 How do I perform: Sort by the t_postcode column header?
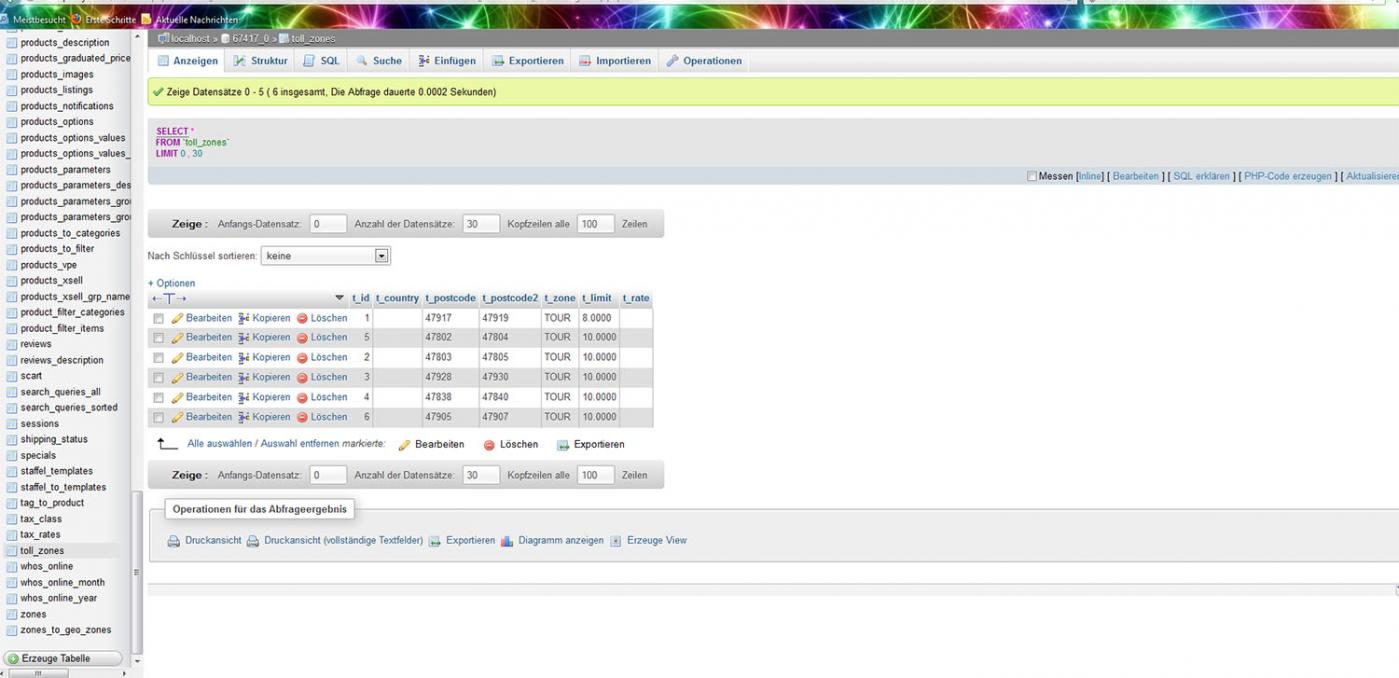450,298
